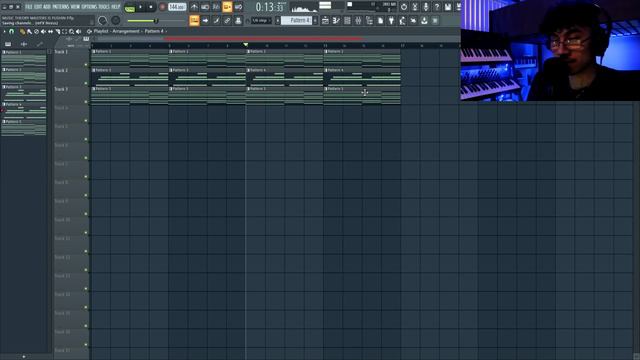Image resolution: width=640 pixels, height=360 pixels.
Task: Select the Paint brush tool in playlist
Action: (29, 31)
